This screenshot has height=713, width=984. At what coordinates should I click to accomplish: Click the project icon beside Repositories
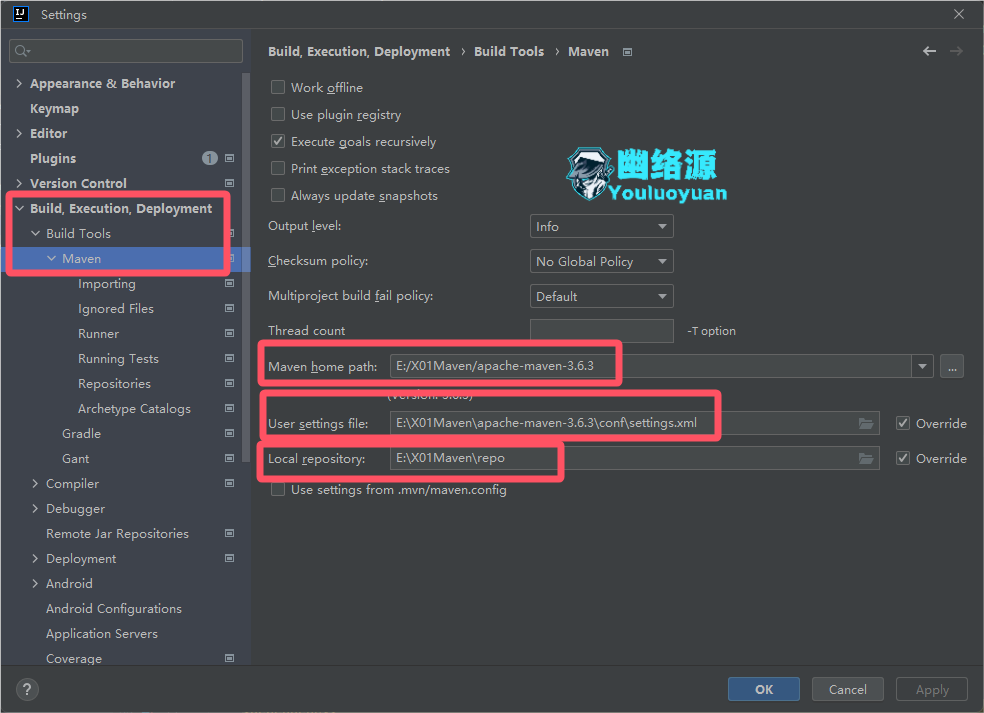click(230, 383)
